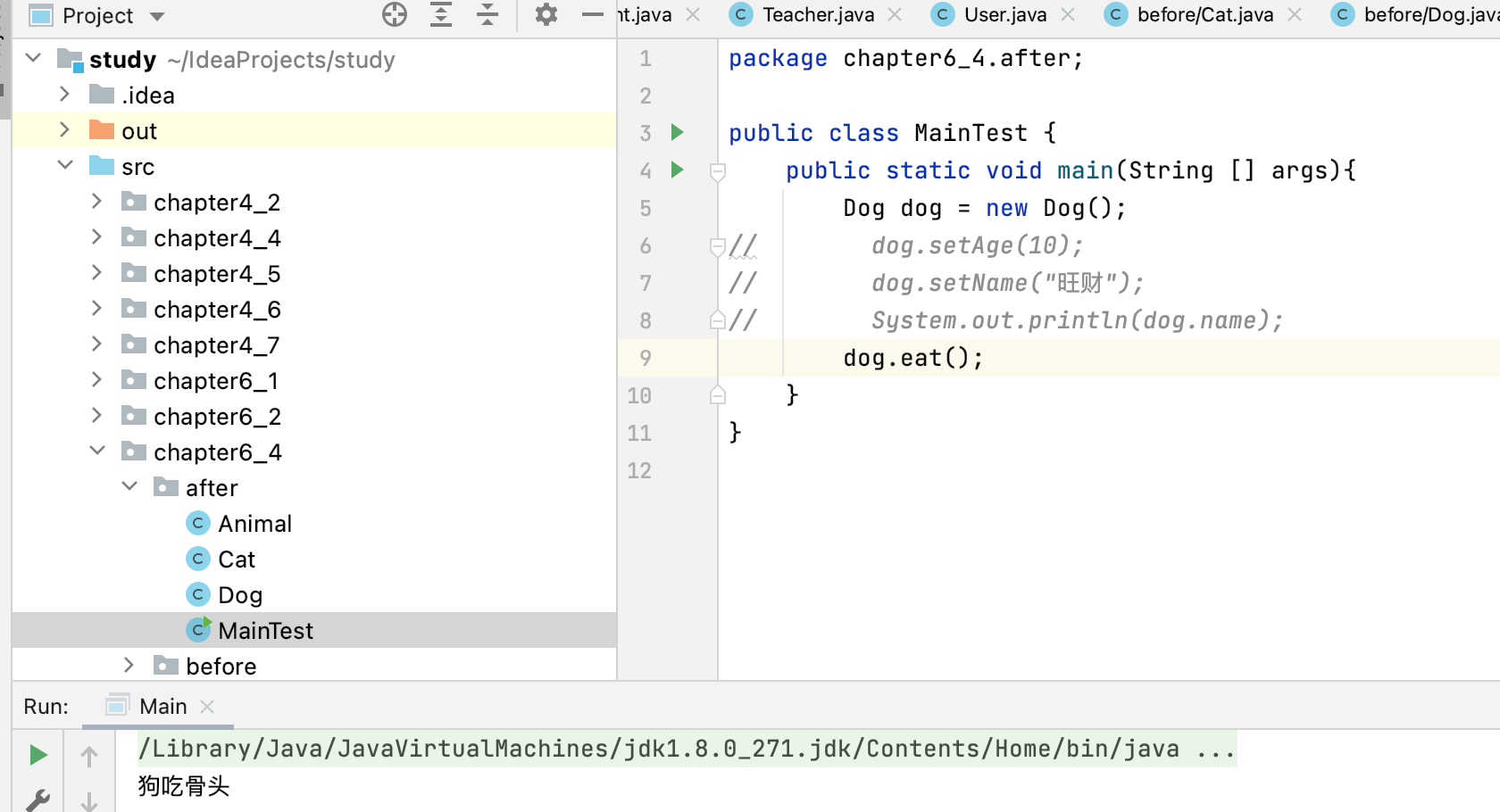The width and height of the screenshot is (1500, 812).
Task: Open Dog class in project tree
Action: pyautogui.click(x=240, y=595)
